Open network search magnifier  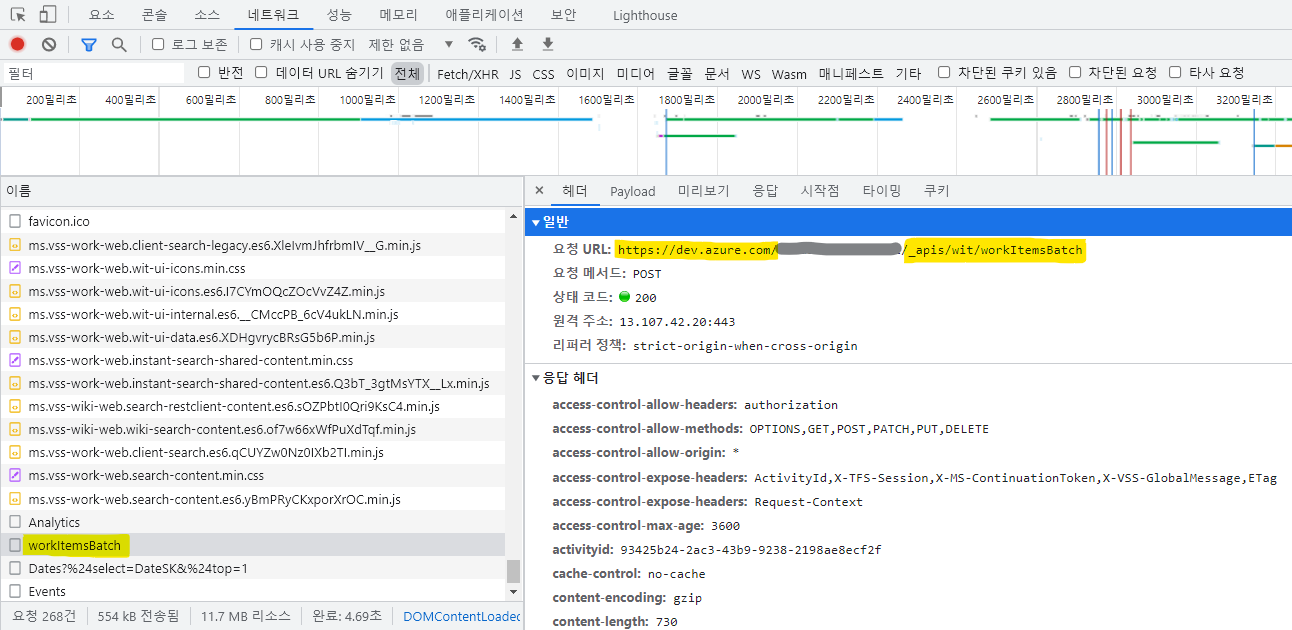click(119, 44)
